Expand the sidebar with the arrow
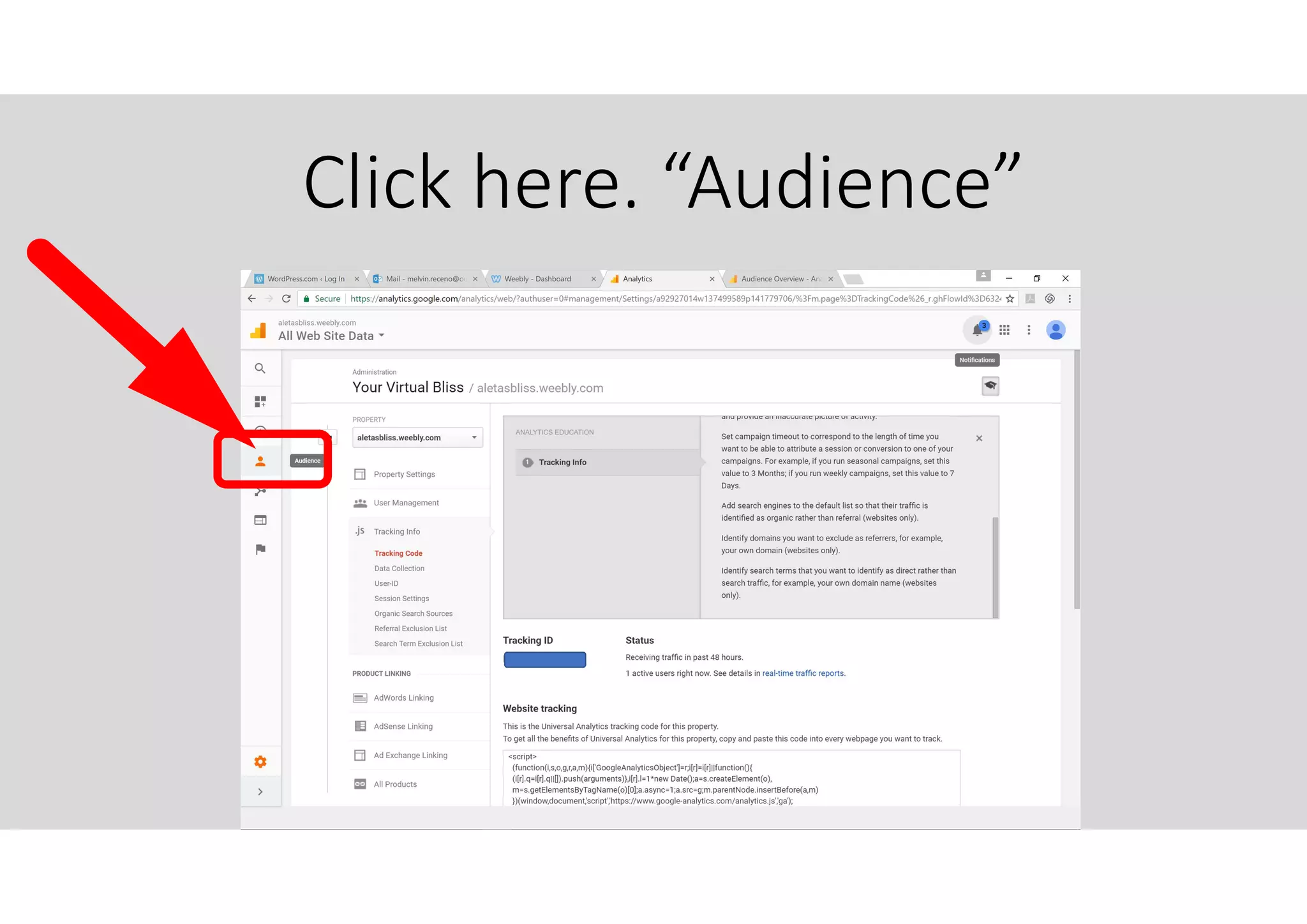Screen dimensions: 1307x924 260,792
